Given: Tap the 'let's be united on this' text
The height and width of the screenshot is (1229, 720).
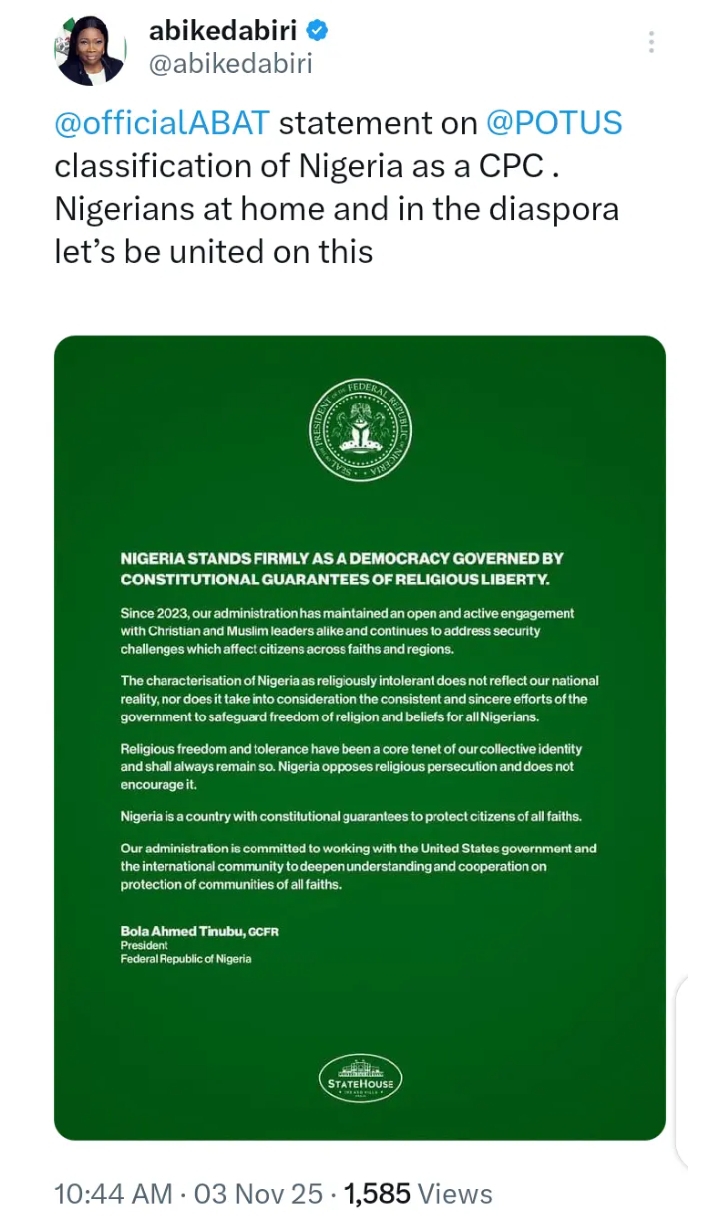Looking at the screenshot, I should click(213, 251).
